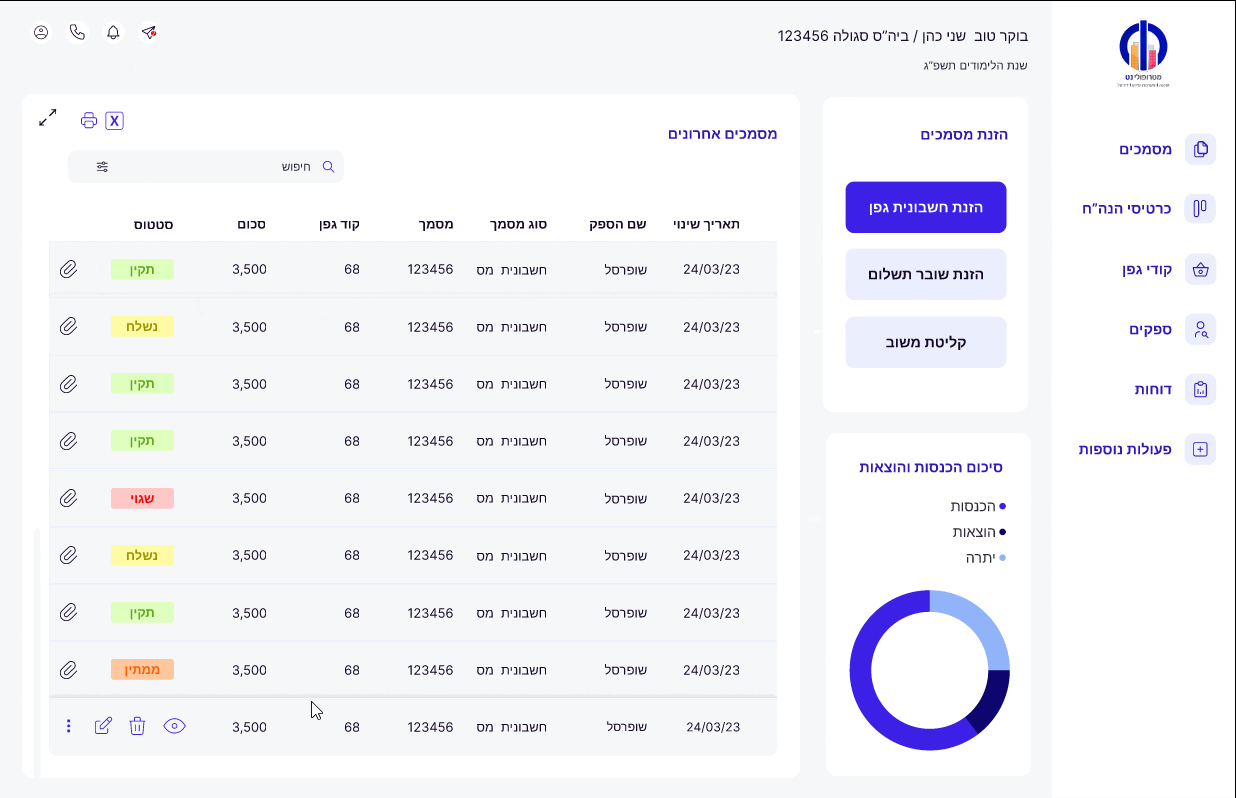
Task: Edit the last row with pencil icon
Action: tap(103, 727)
